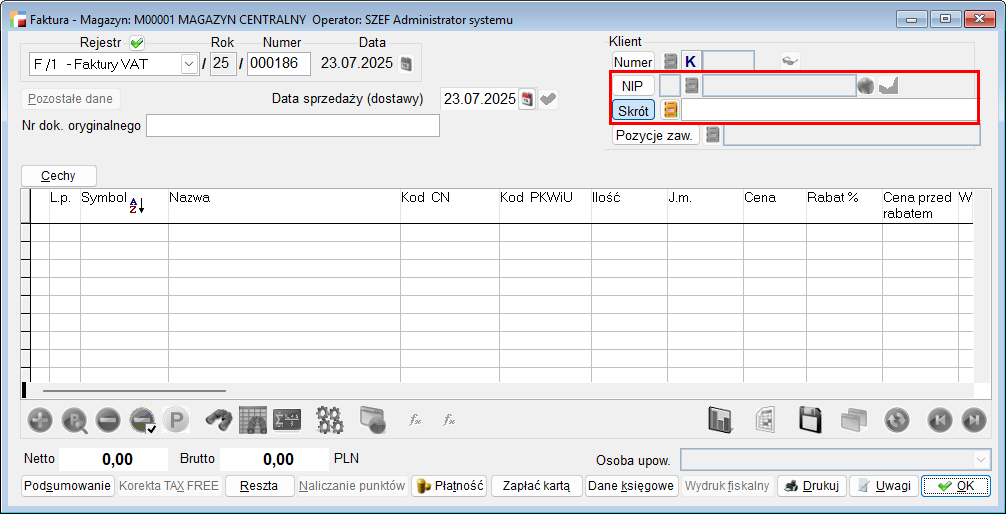
Task: Open the binoculars search icon
Action: click(219, 421)
